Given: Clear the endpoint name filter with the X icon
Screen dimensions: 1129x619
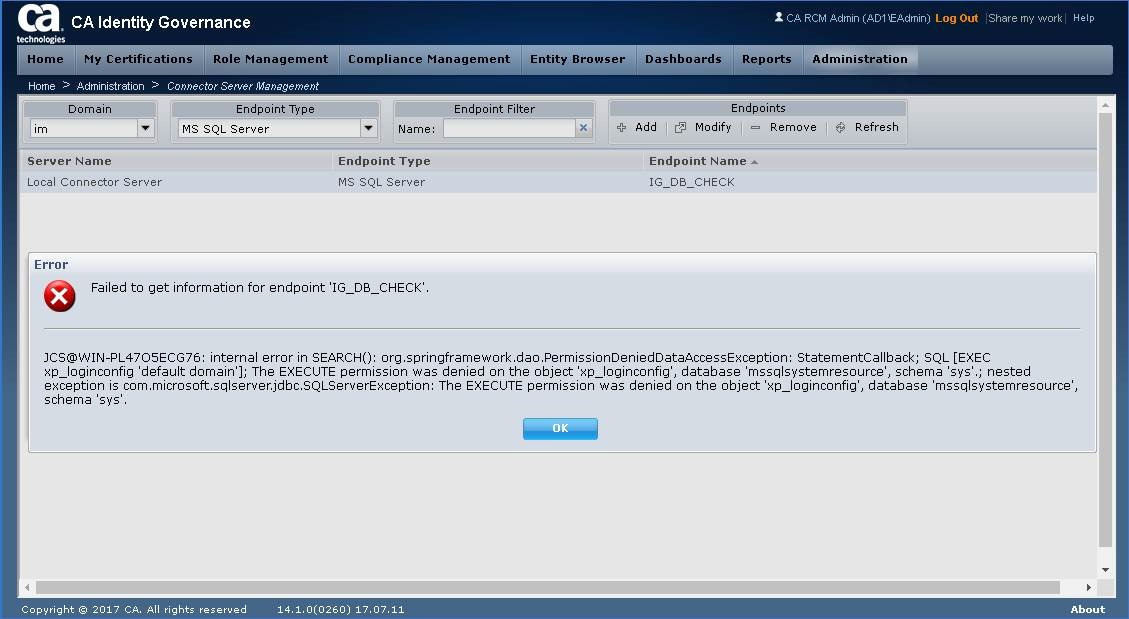Looking at the screenshot, I should pos(583,128).
